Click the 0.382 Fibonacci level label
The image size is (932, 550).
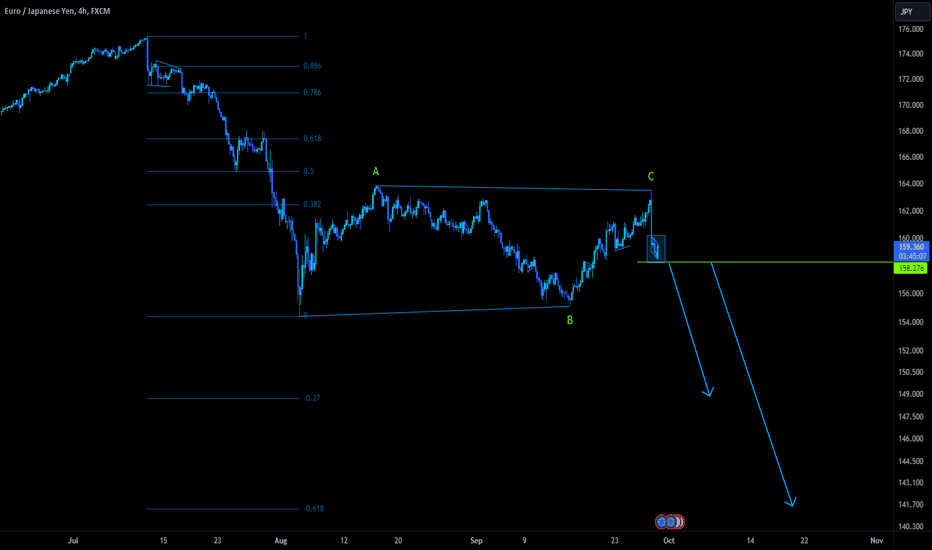pyautogui.click(x=312, y=205)
